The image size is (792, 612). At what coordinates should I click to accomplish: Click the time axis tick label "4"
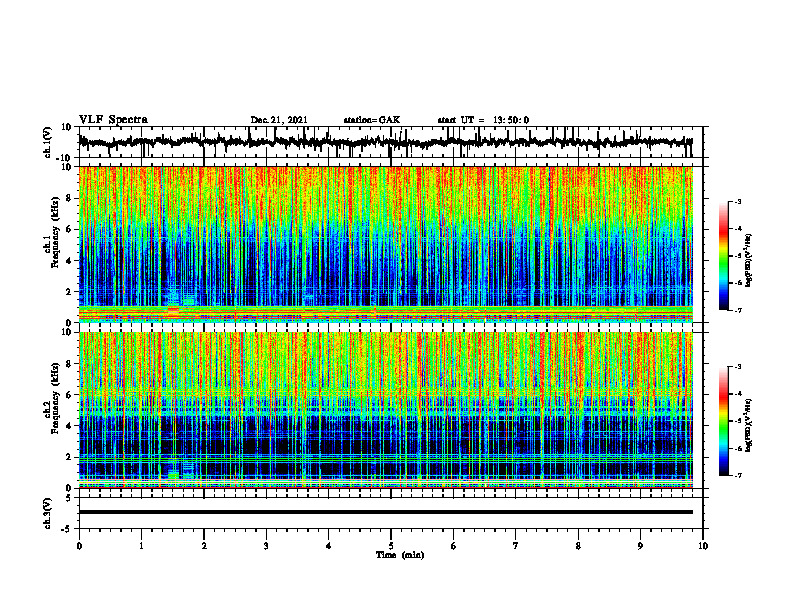point(328,546)
